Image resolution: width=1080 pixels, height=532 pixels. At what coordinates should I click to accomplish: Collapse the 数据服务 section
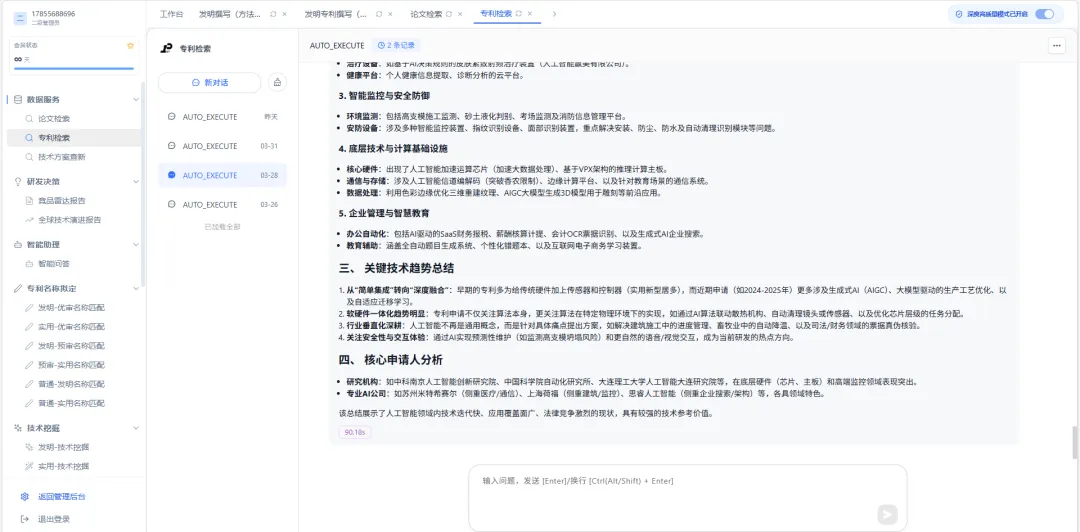(136, 99)
